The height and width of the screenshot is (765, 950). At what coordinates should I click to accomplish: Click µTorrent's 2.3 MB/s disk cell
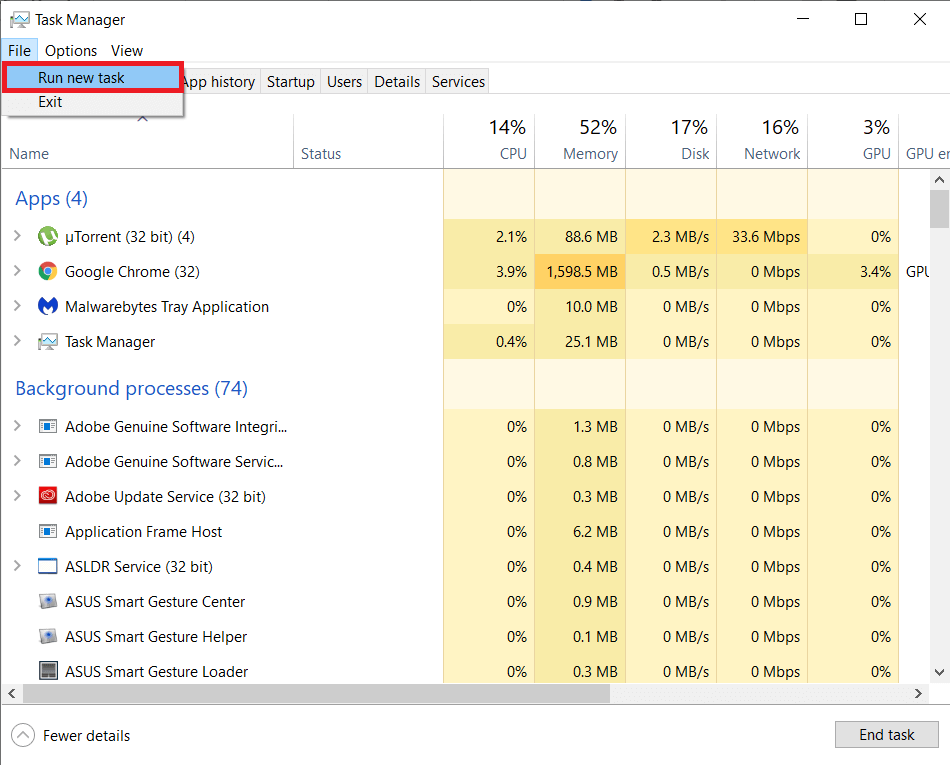(x=671, y=236)
